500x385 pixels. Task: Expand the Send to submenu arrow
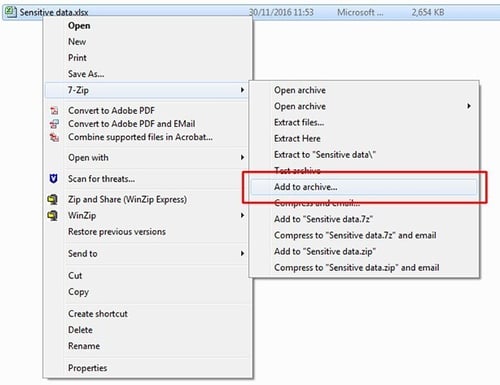[x=242, y=254]
